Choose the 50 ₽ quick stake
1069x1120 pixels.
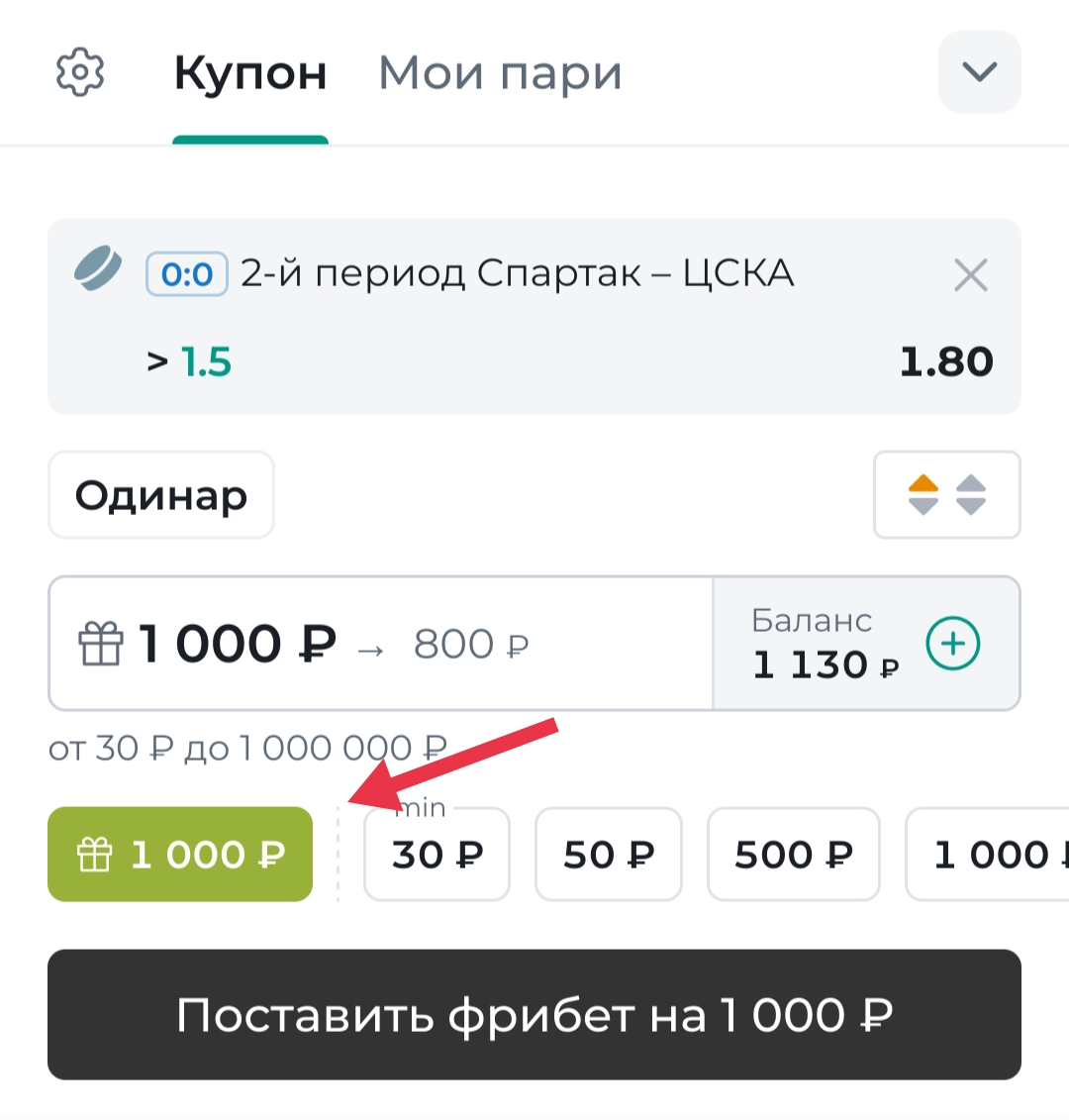click(x=608, y=854)
